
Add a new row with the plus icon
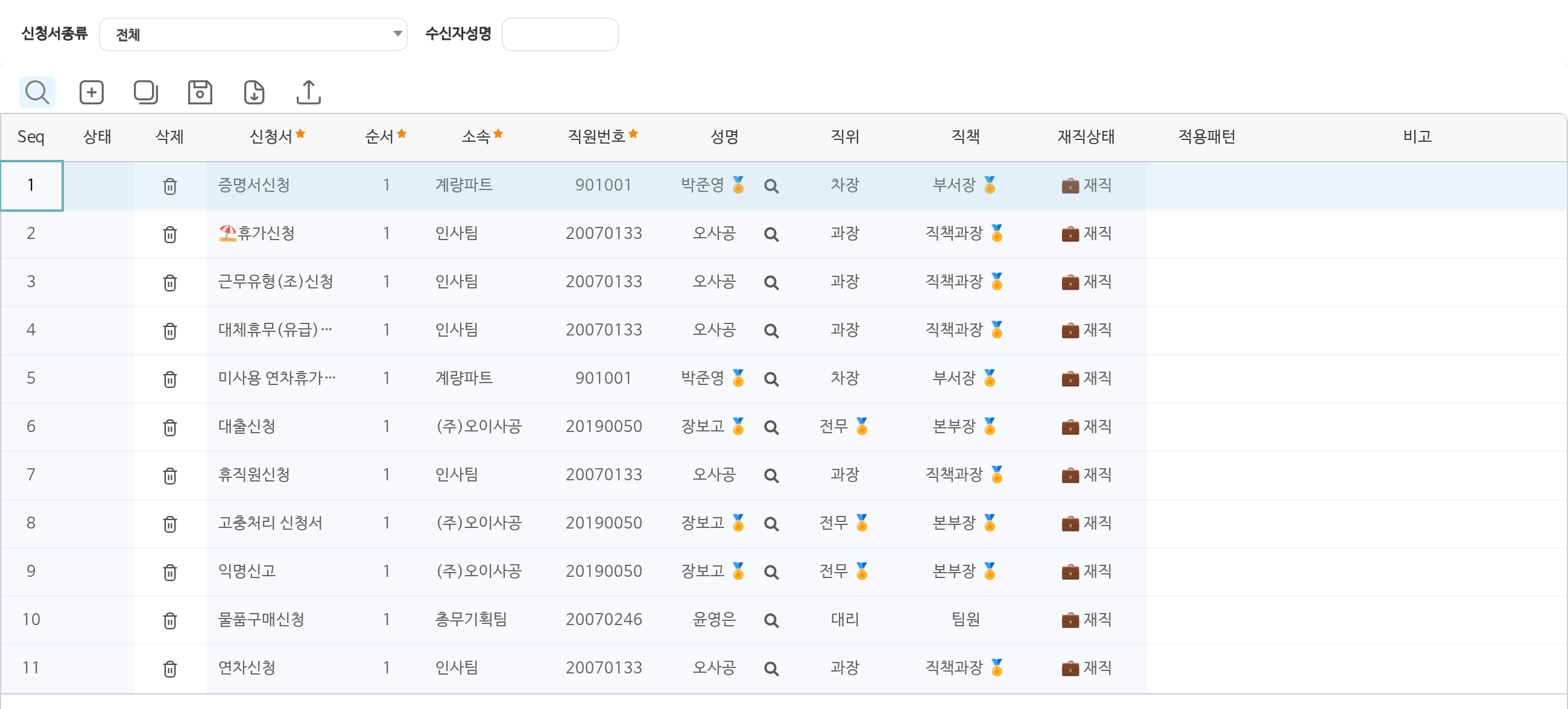91,92
